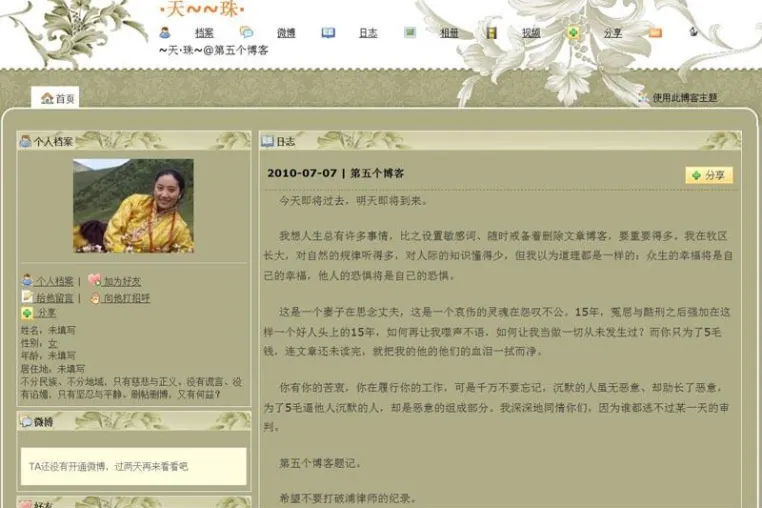Click the 女 gender link
This screenshot has width=762, height=508.
(x=52, y=343)
